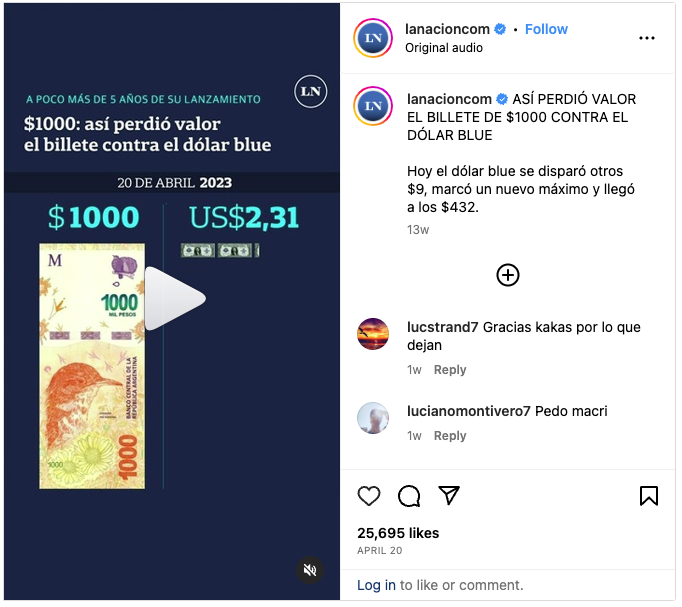The height and width of the screenshot is (607, 682).
Task: Play the $1000 billete video
Action: (x=174, y=299)
